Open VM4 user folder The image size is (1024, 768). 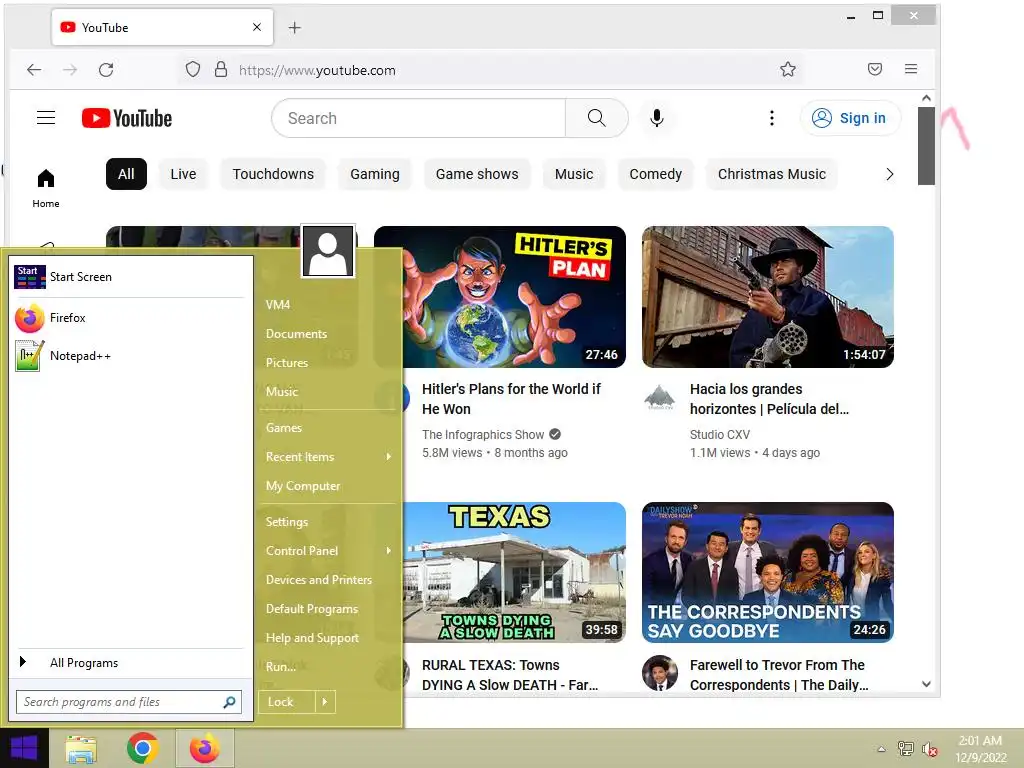point(278,305)
